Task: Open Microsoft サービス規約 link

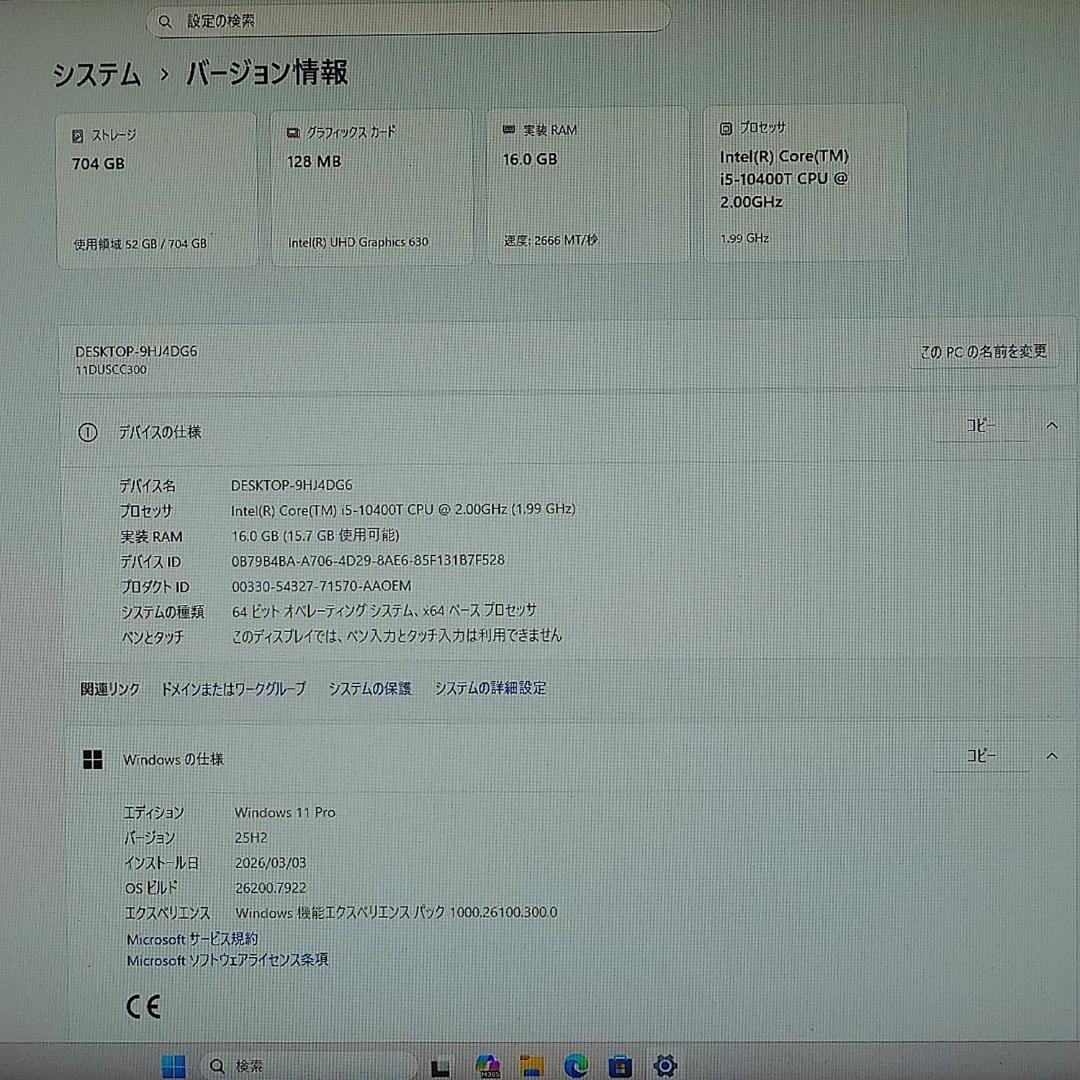Action: click(x=192, y=939)
